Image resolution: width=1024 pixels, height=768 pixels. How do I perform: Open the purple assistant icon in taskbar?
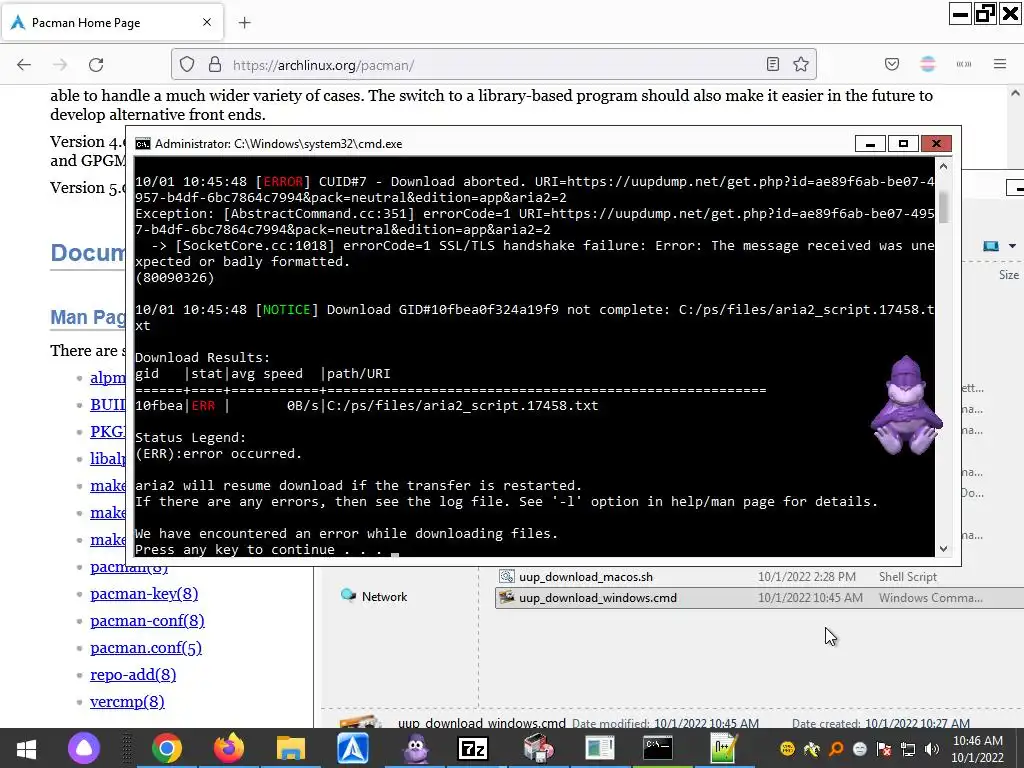[x=84, y=748]
